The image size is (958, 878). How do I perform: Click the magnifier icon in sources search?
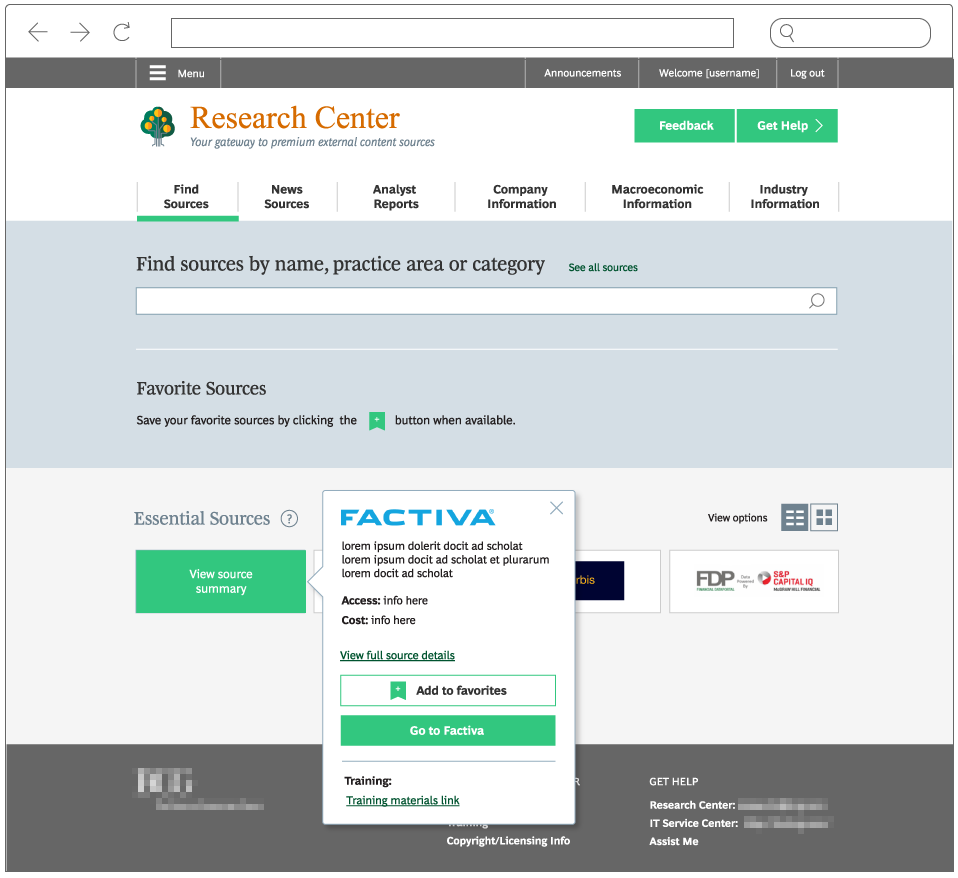pyautogui.click(x=817, y=301)
